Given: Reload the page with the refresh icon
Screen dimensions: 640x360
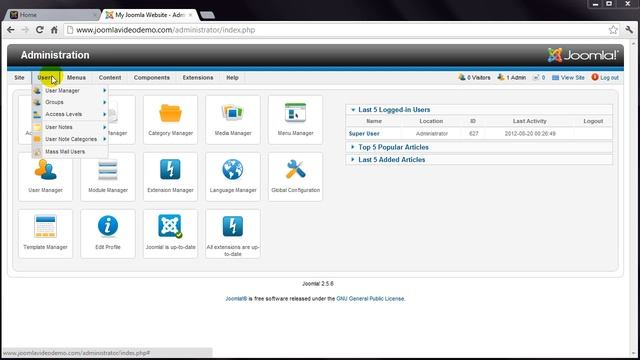Looking at the screenshot, I should [x=40, y=30].
